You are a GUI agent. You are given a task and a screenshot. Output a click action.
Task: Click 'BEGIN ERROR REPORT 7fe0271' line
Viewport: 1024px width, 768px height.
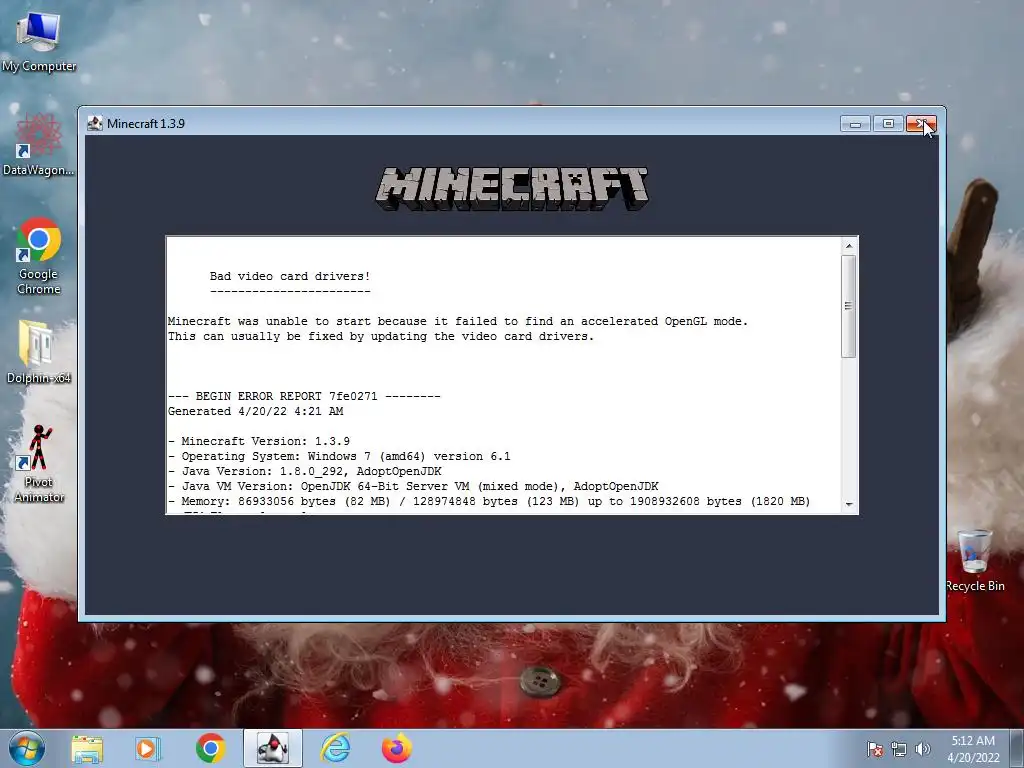coord(304,396)
